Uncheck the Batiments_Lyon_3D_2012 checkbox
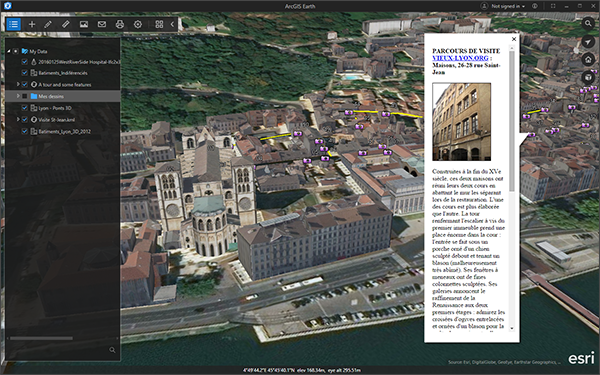The height and width of the screenshot is (375, 600). click(25, 132)
